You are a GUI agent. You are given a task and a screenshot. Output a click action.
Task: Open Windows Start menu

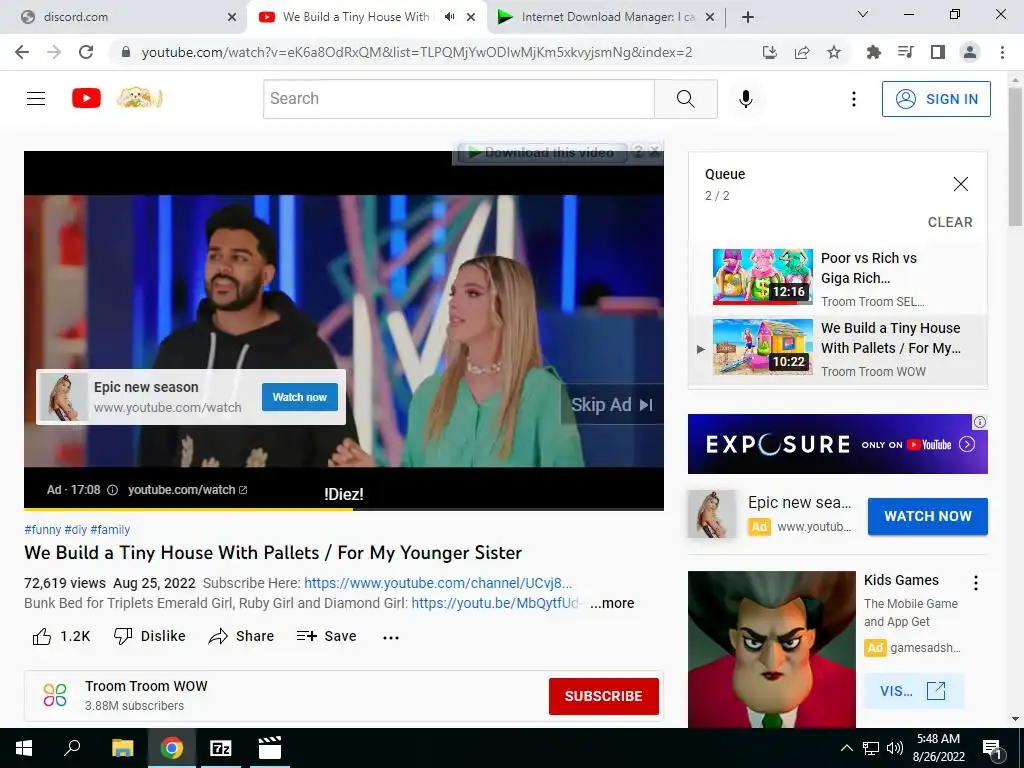24,748
